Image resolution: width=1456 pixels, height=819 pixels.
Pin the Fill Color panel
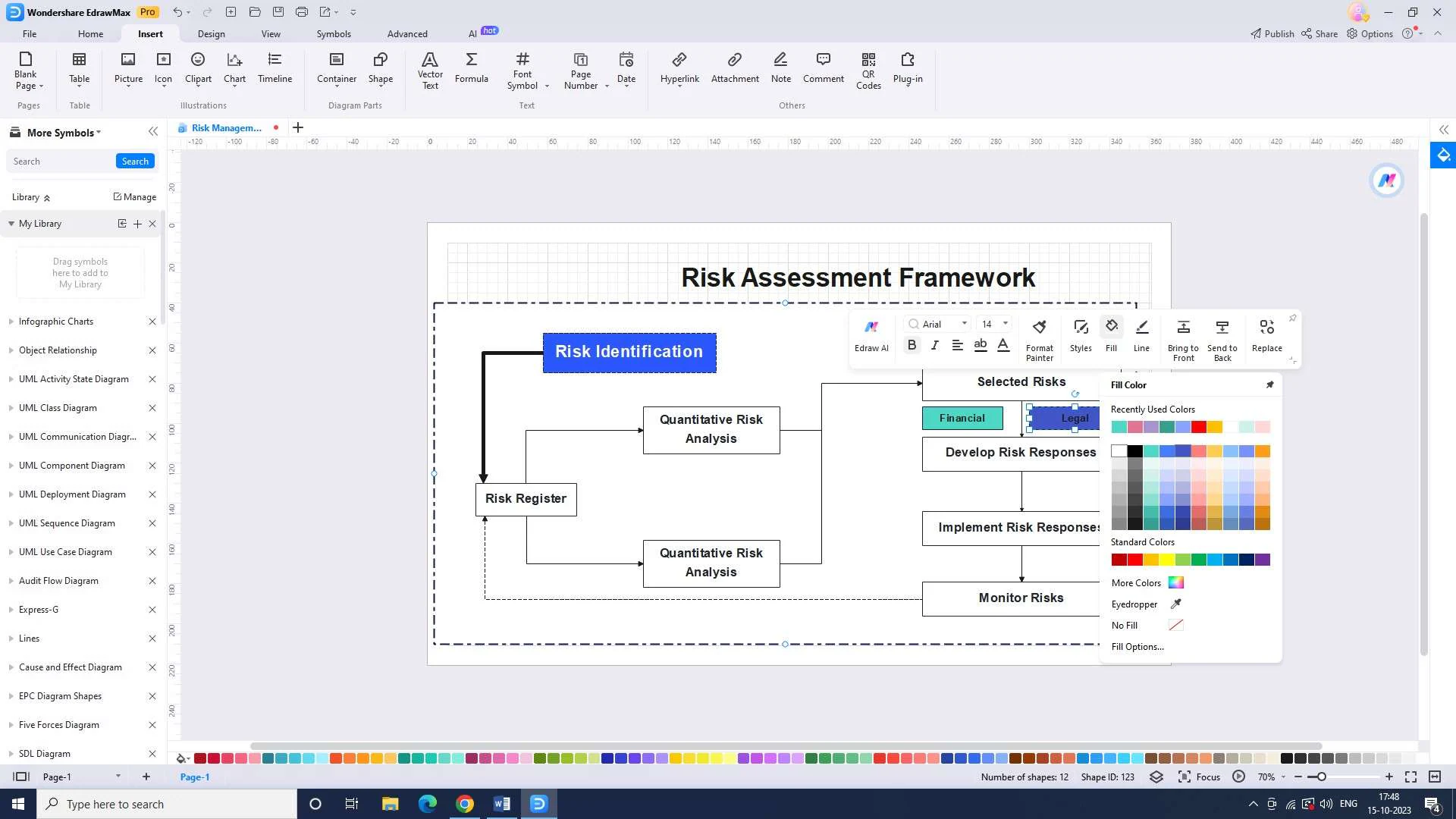[x=1269, y=385]
